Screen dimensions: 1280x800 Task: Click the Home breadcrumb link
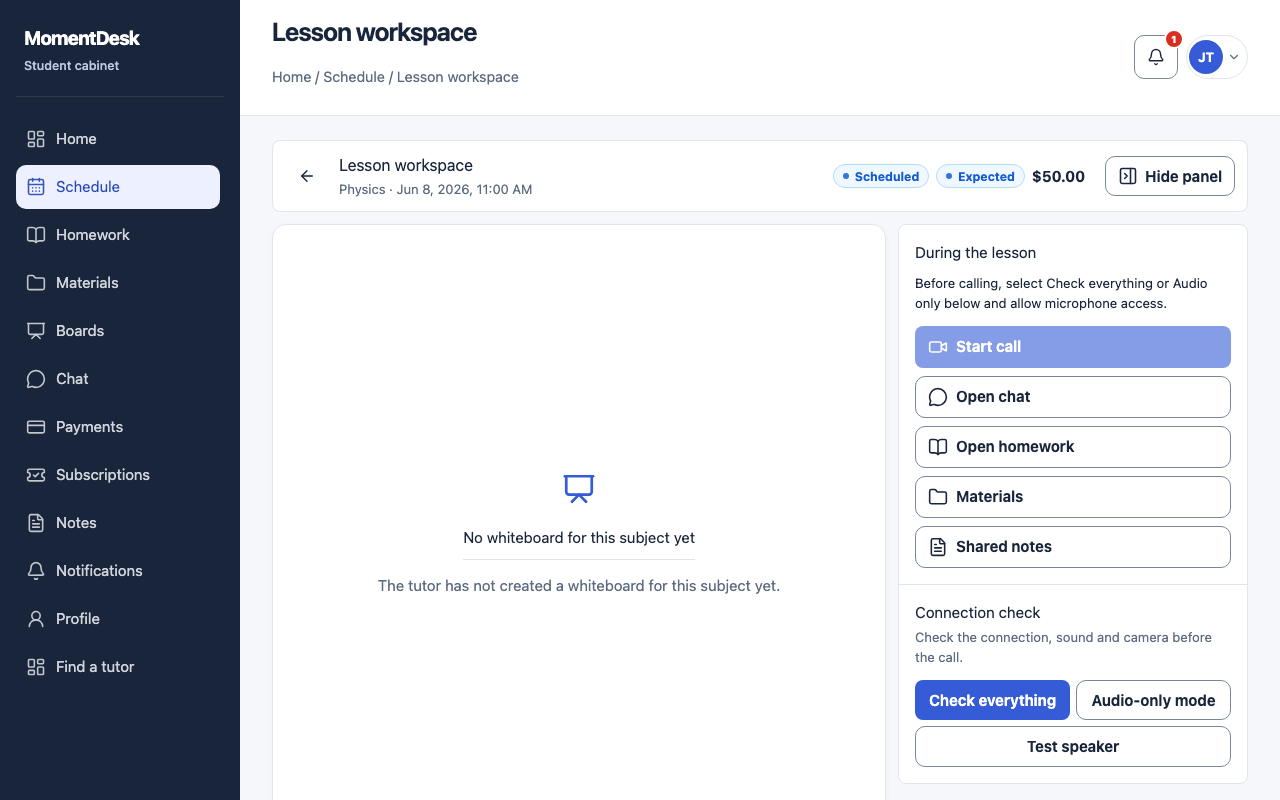tap(291, 77)
